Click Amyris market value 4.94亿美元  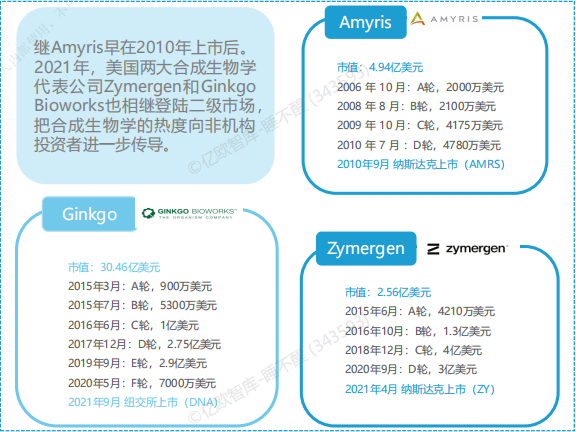coord(380,68)
